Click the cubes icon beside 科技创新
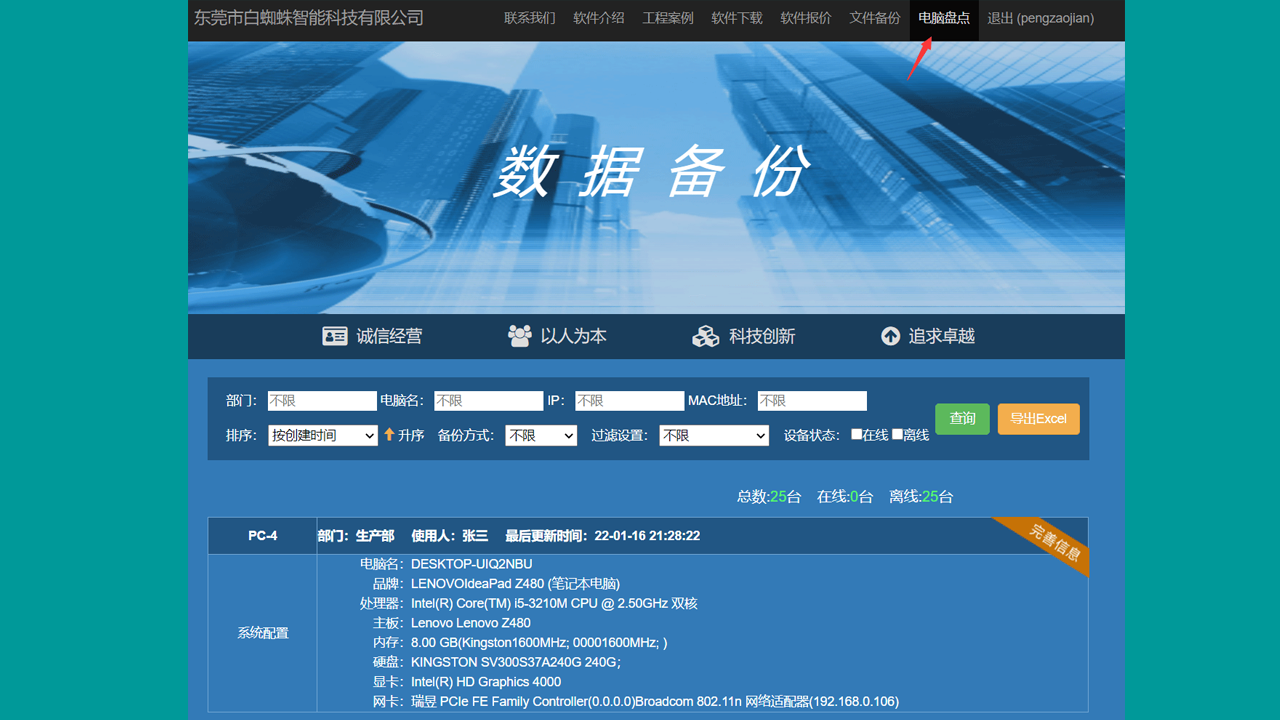The width and height of the screenshot is (1280, 720). coord(705,336)
